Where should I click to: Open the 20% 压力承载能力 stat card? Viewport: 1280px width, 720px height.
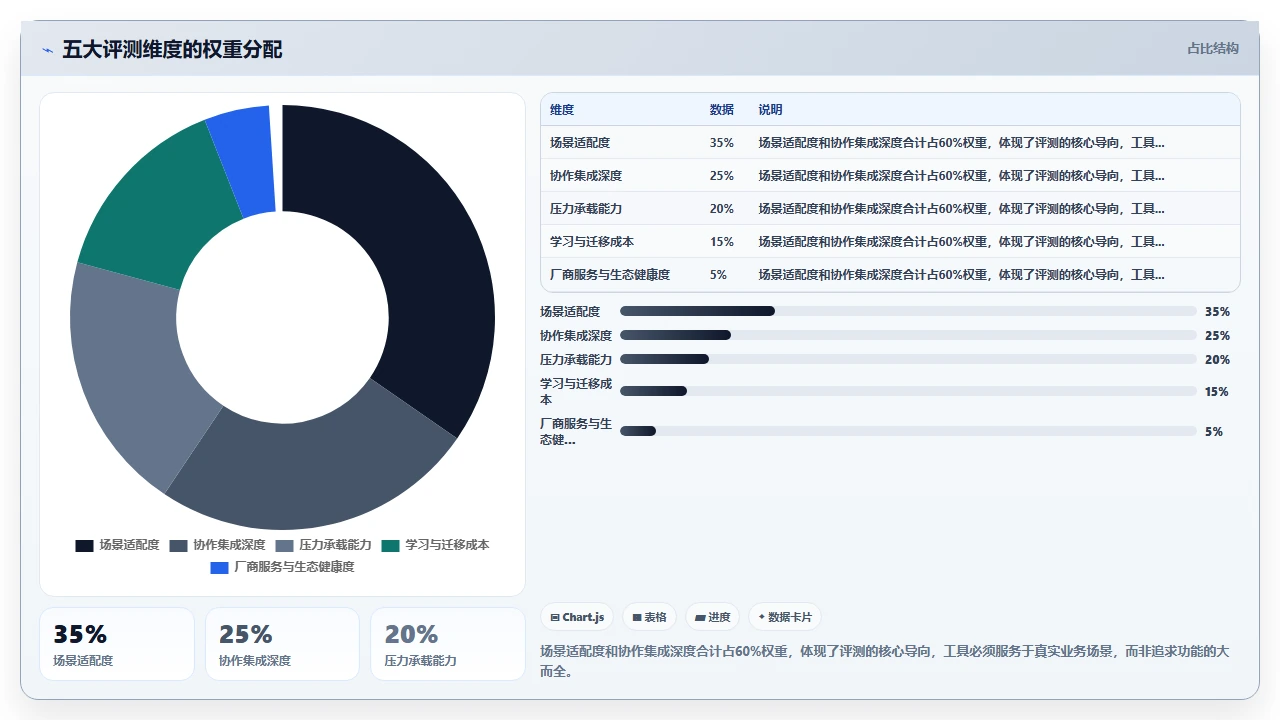tap(448, 644)
